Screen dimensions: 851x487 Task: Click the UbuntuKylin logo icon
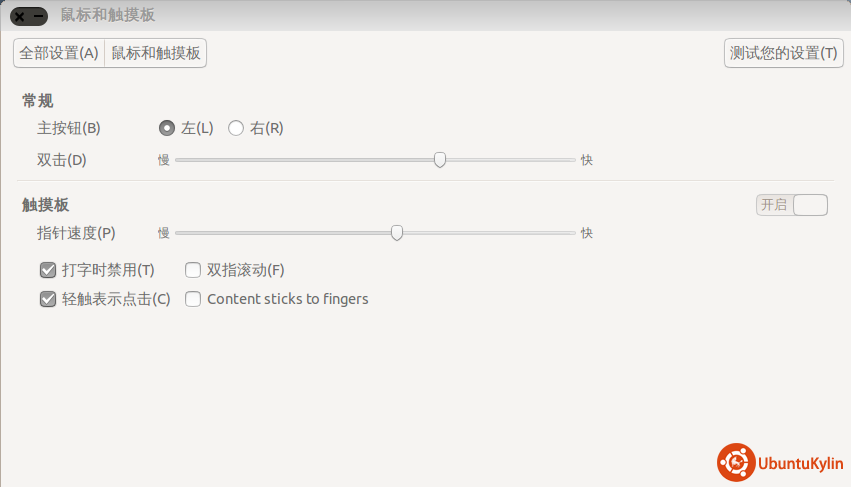point(735,462)
